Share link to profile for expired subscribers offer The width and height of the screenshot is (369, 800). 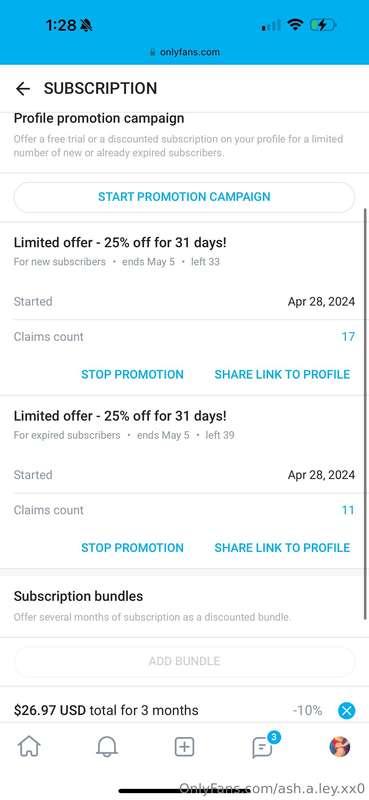[x=282, y=547]
